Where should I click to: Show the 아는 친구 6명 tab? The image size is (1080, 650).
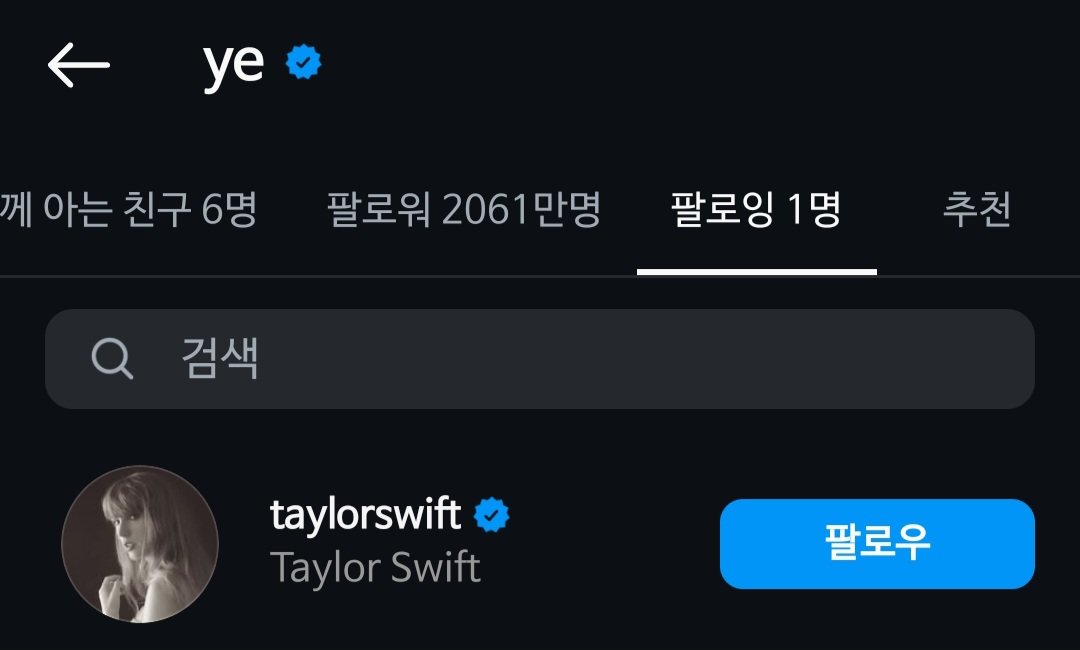tap(128, 210)
